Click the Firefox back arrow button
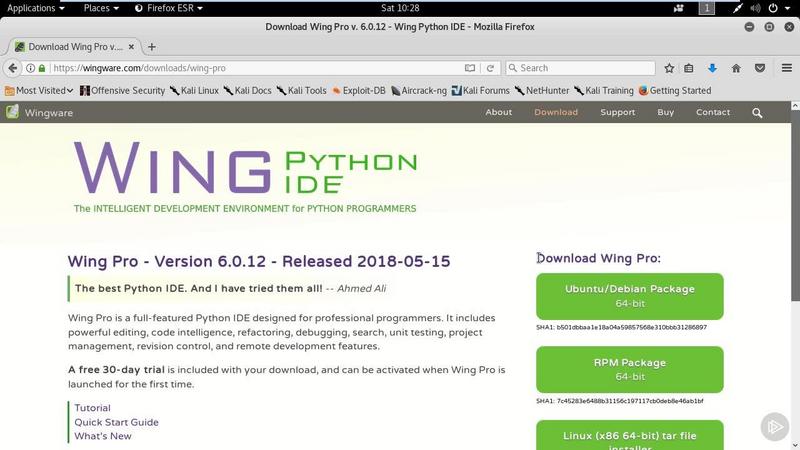 click(x=13, y=68)
